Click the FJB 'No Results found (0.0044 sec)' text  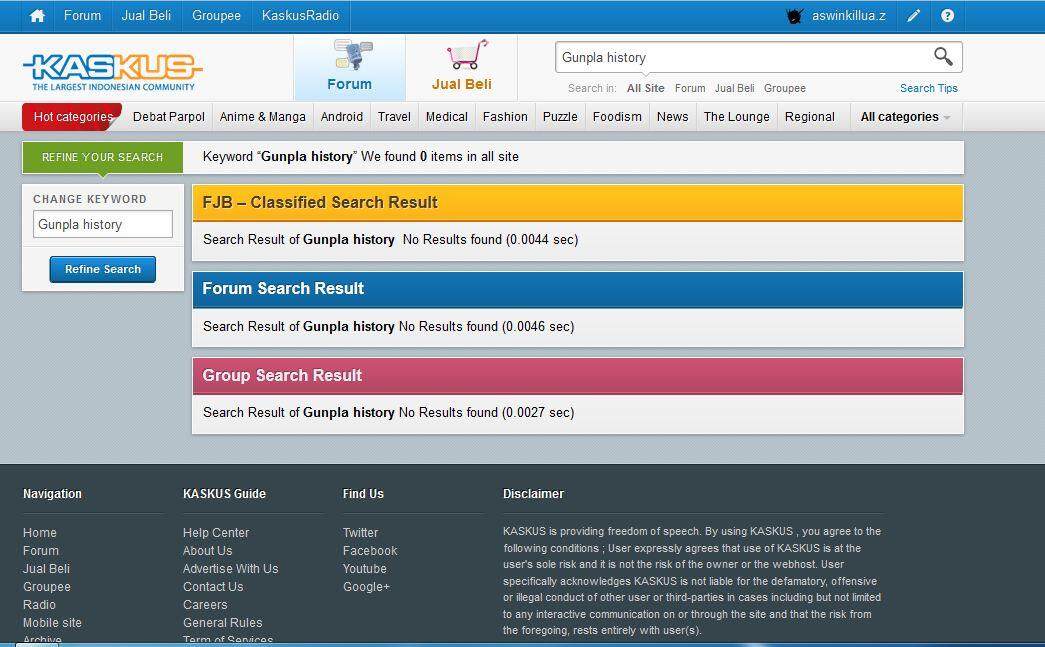(x=491, y=239)
